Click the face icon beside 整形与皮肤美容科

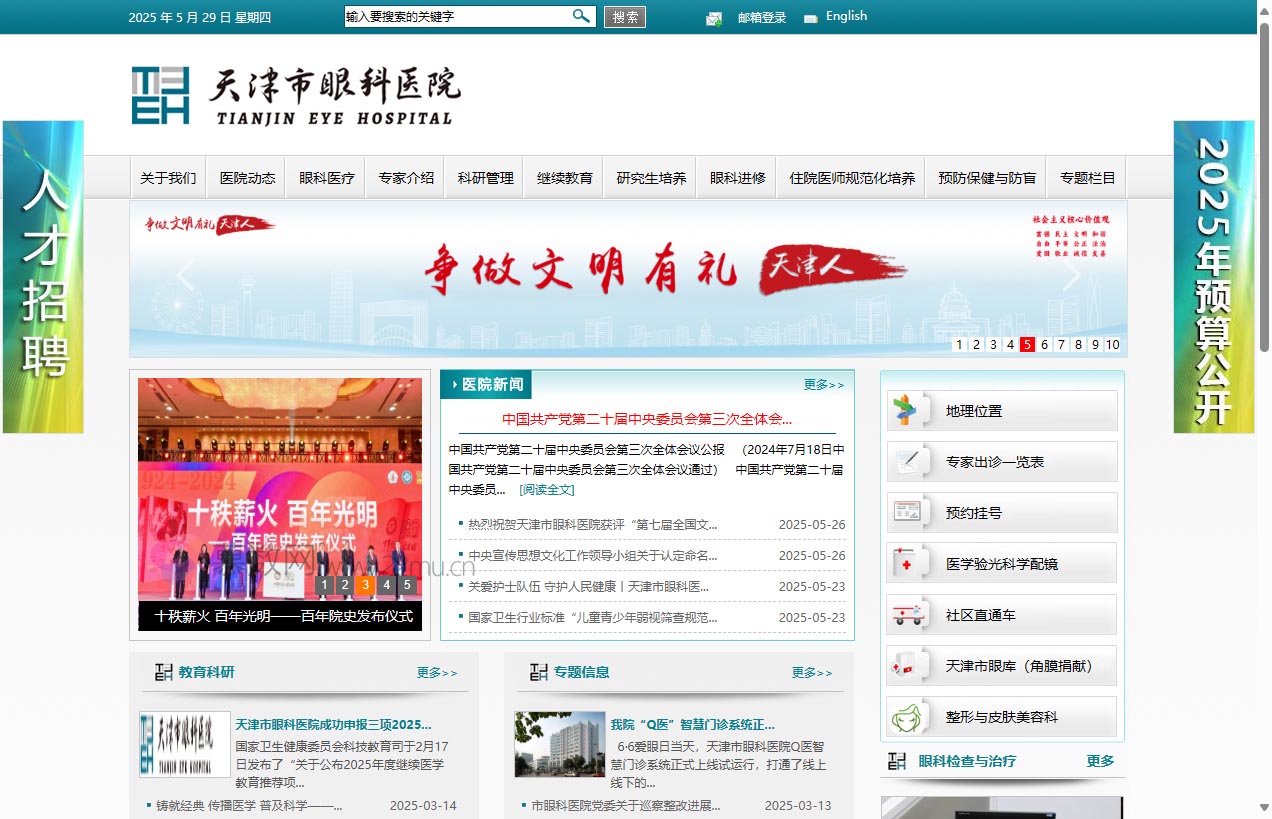[x=908, y=717]
